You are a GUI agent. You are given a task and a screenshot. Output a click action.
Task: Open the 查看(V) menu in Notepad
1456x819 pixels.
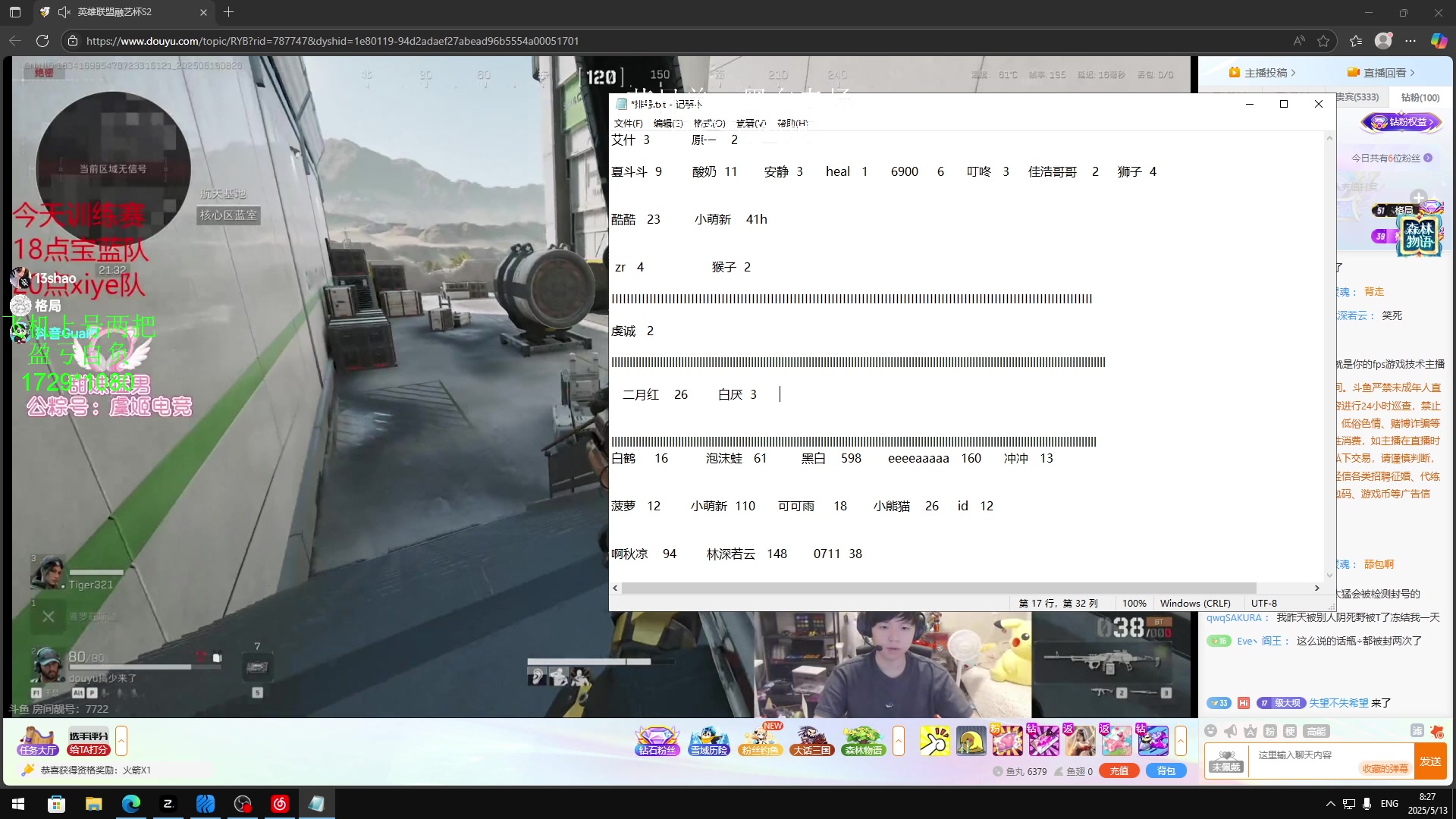[x=751, y=123]
